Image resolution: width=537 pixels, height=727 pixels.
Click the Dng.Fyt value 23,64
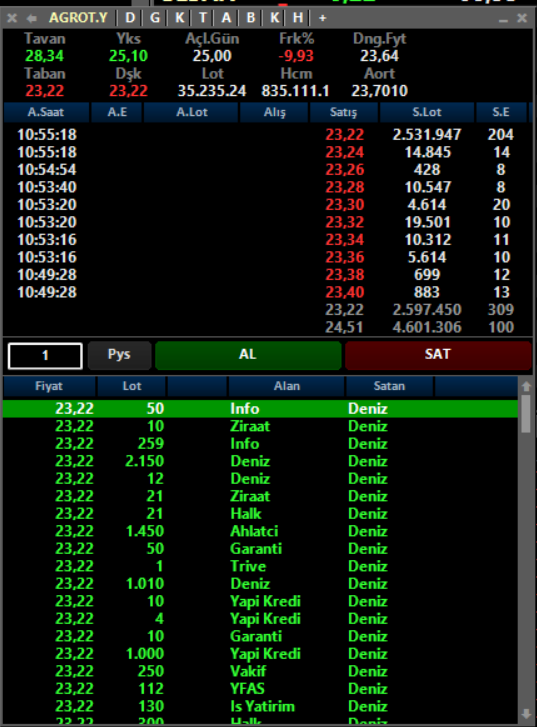(379, 56)
